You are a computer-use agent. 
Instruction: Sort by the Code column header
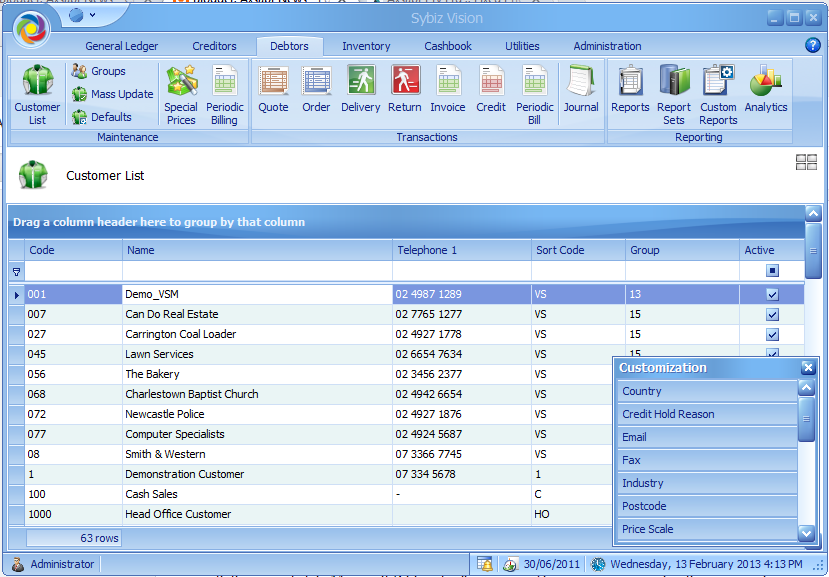pos(73,250)
